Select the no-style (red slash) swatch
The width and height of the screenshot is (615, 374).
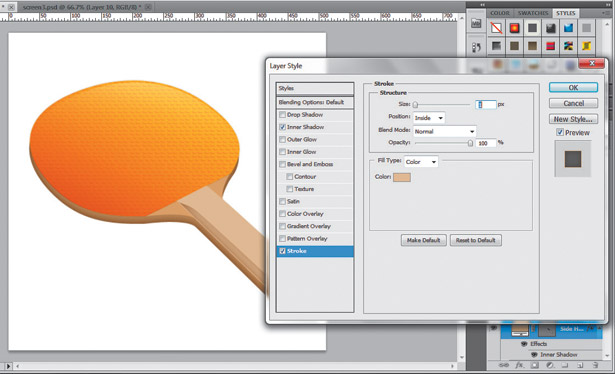(496, 28)
